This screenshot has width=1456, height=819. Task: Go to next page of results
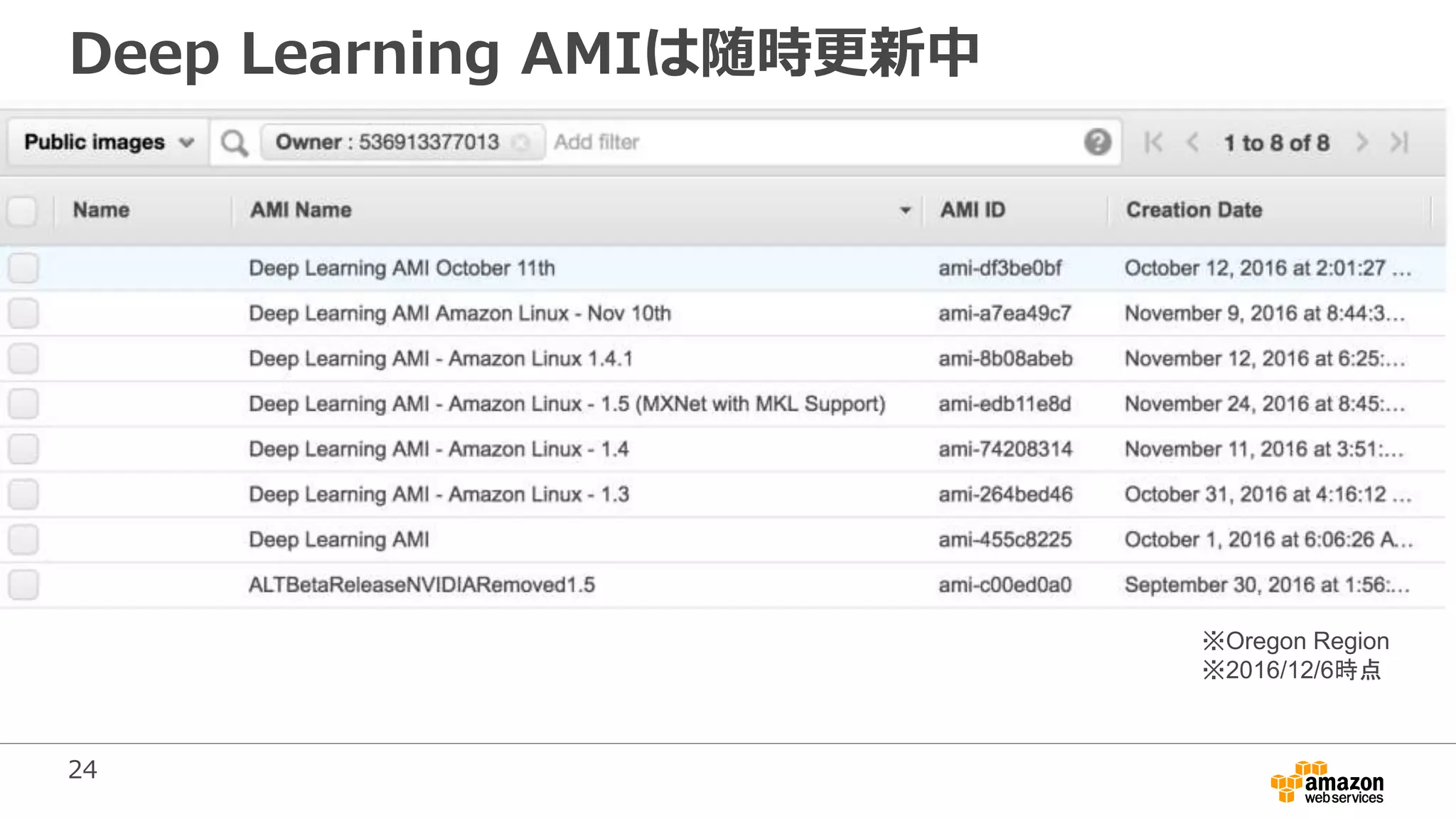click(1361, 142)
